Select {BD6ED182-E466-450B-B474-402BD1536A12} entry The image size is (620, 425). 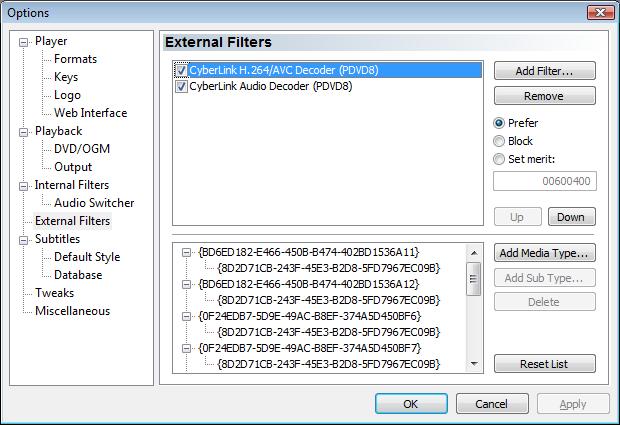coord(309,284)
